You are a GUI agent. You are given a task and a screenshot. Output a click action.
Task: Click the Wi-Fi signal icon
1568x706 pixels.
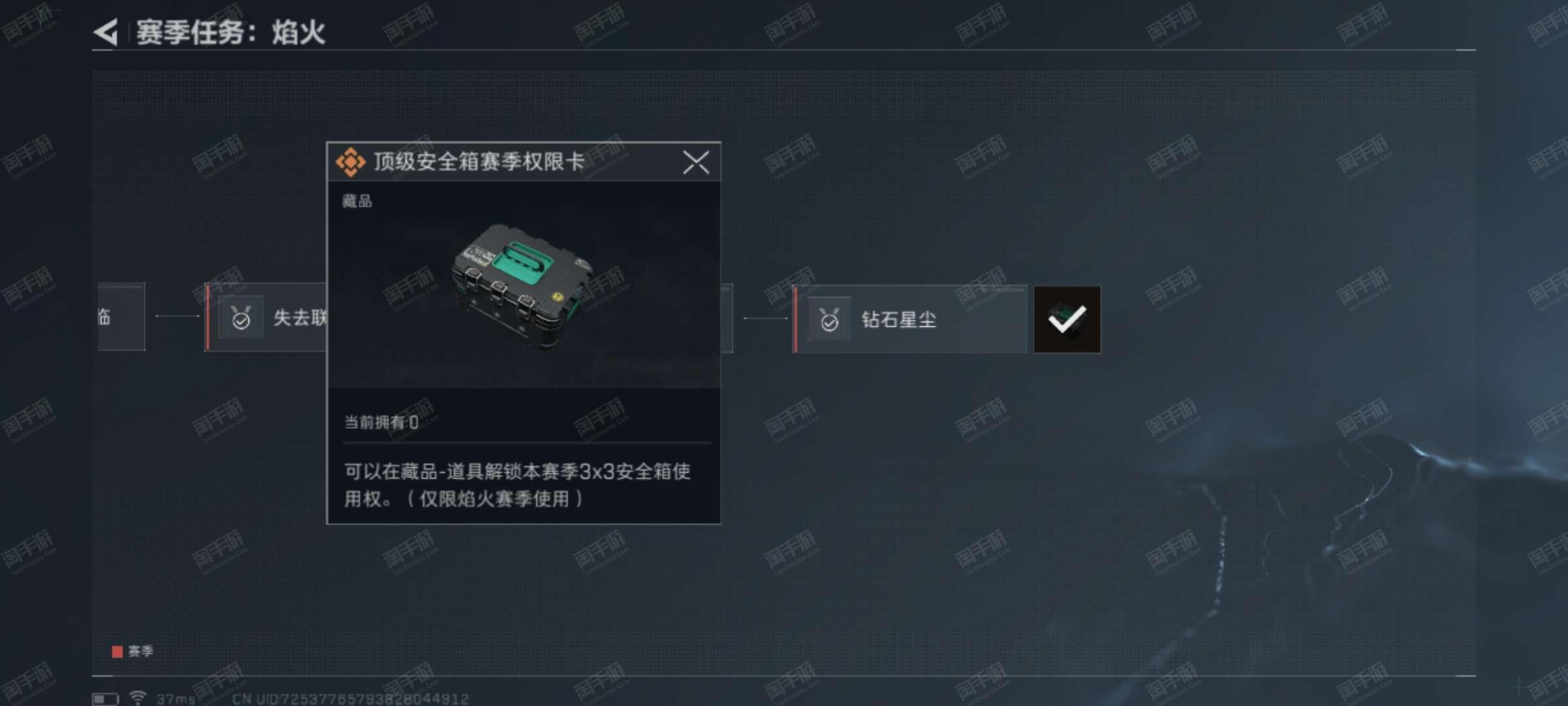138,698
